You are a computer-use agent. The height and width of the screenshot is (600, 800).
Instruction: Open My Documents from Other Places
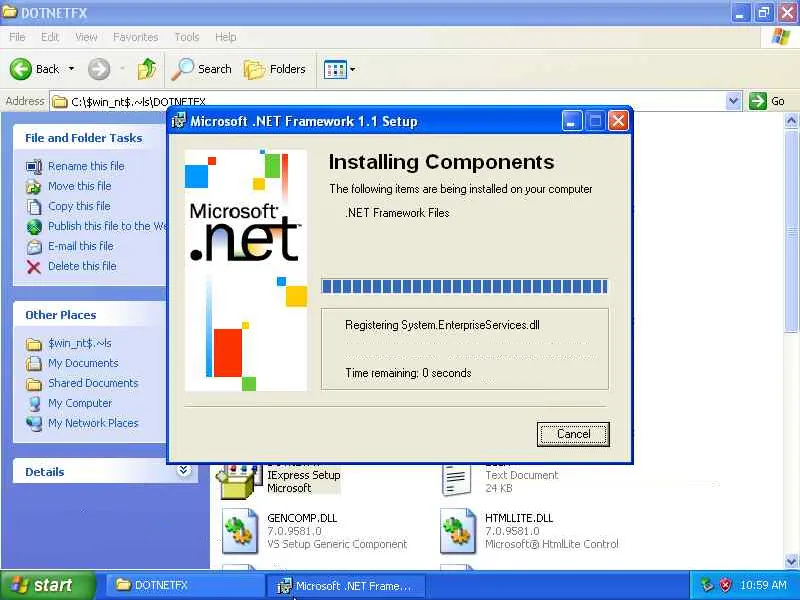[83, 363]
